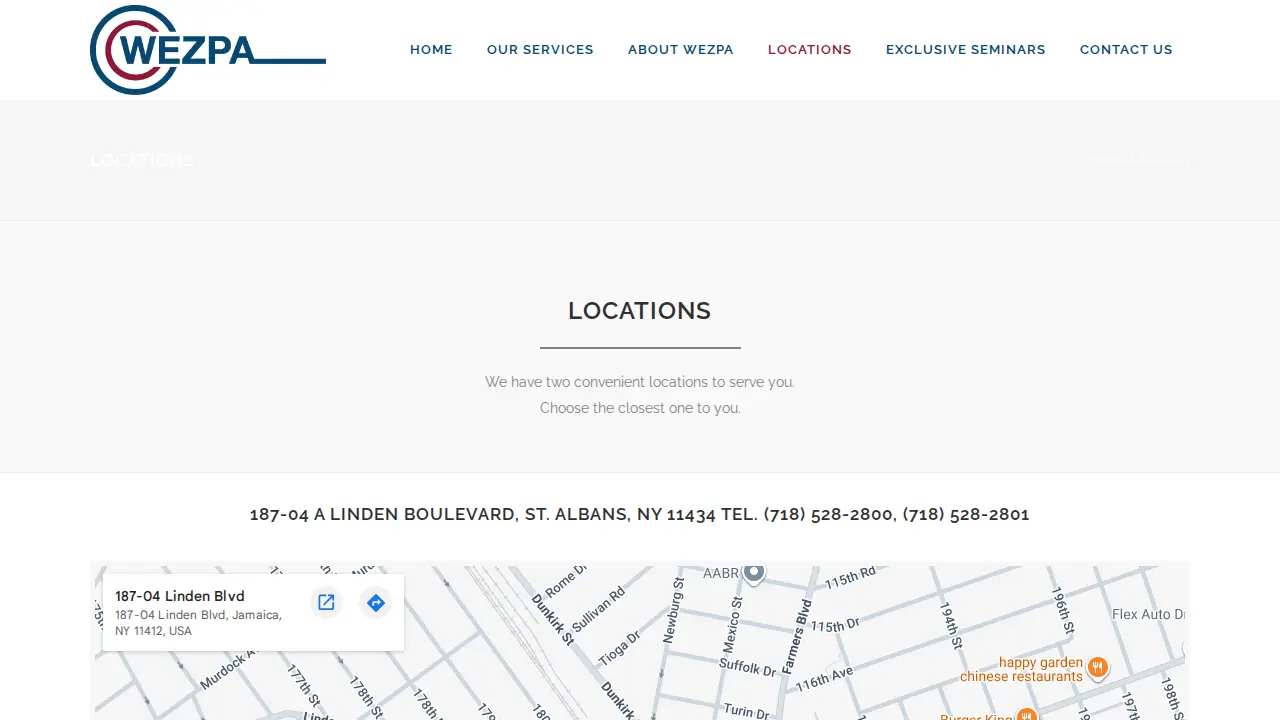1280x720 pixels.
Task: Click 'Jamaica, NY 11412, USA' address text
Action: (198, 623)
